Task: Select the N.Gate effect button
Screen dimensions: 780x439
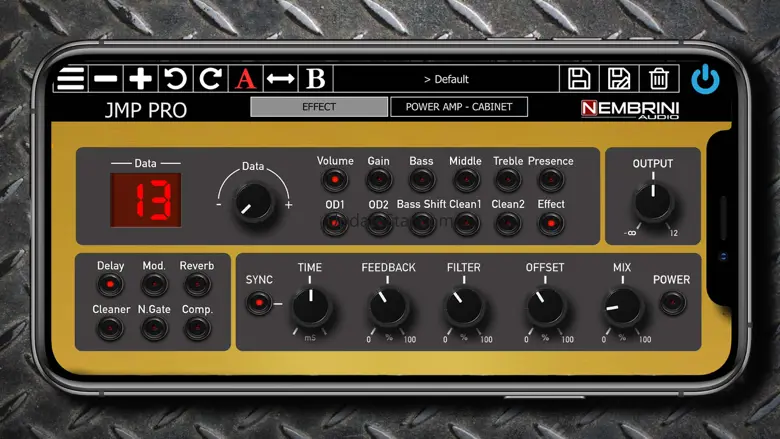Action: [x=154, y=329]
